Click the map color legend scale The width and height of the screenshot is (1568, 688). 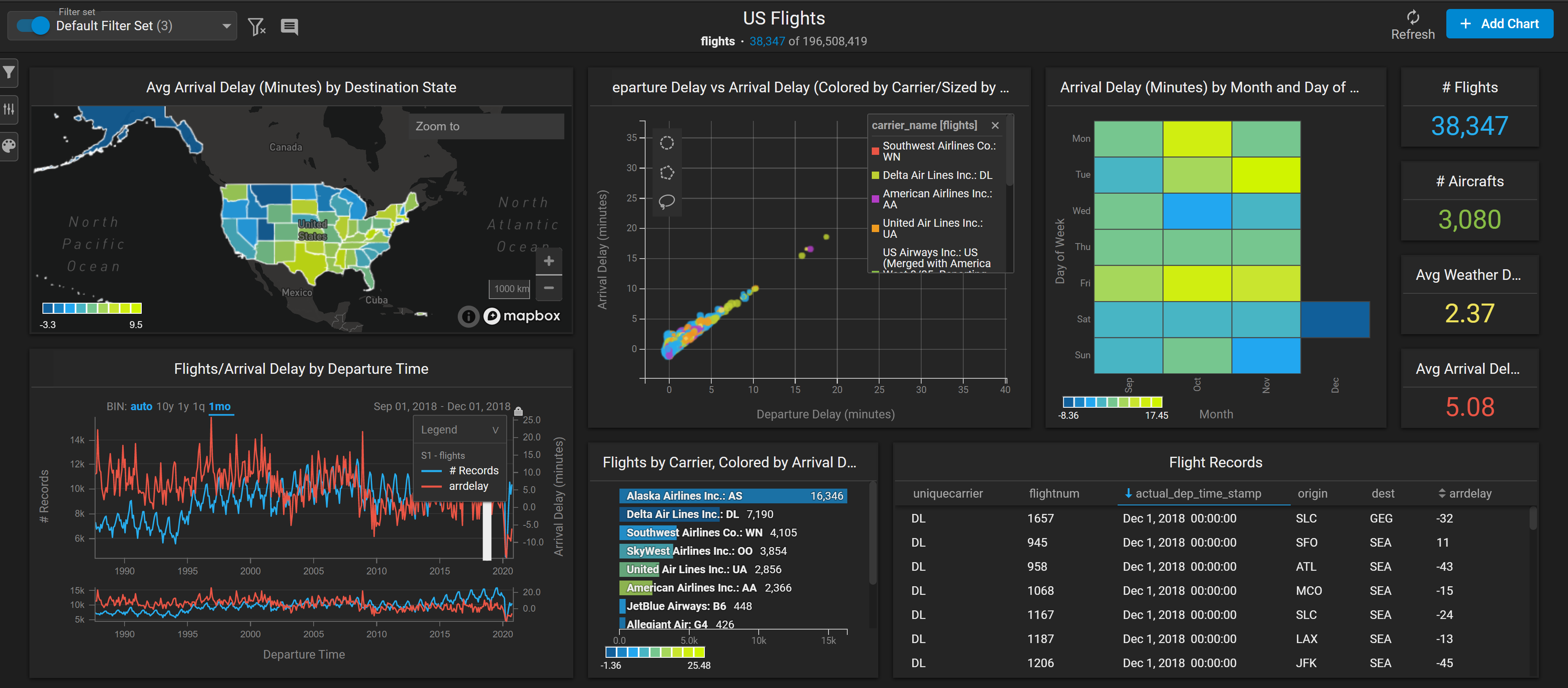pyautogui.click(x=92, y=308)
